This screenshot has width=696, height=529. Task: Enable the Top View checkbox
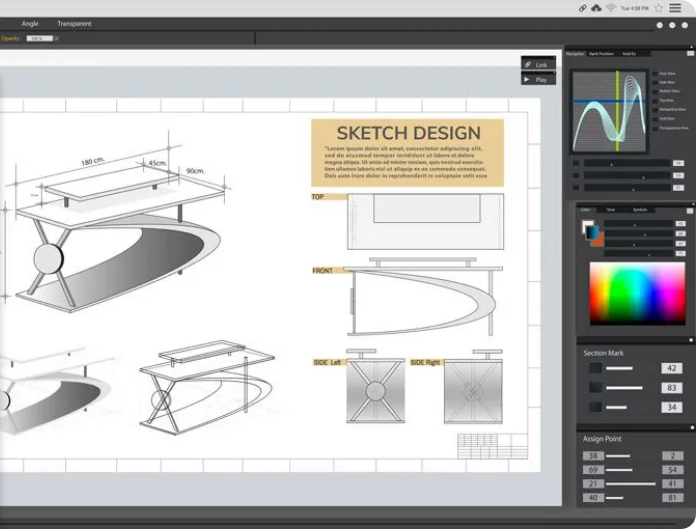(x=654, y=101)
